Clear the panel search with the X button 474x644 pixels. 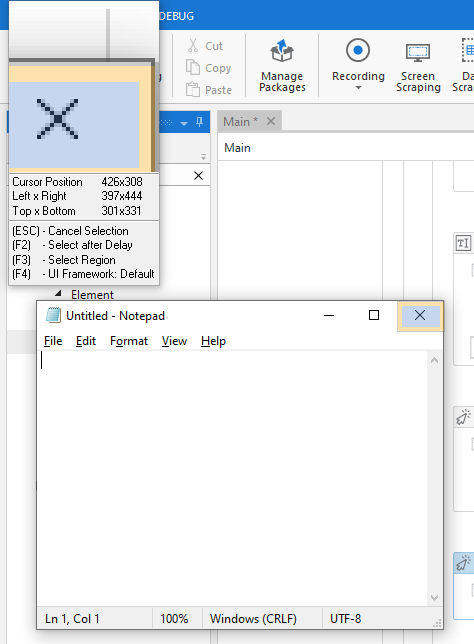pyautogui.click(x=198, y=176)
